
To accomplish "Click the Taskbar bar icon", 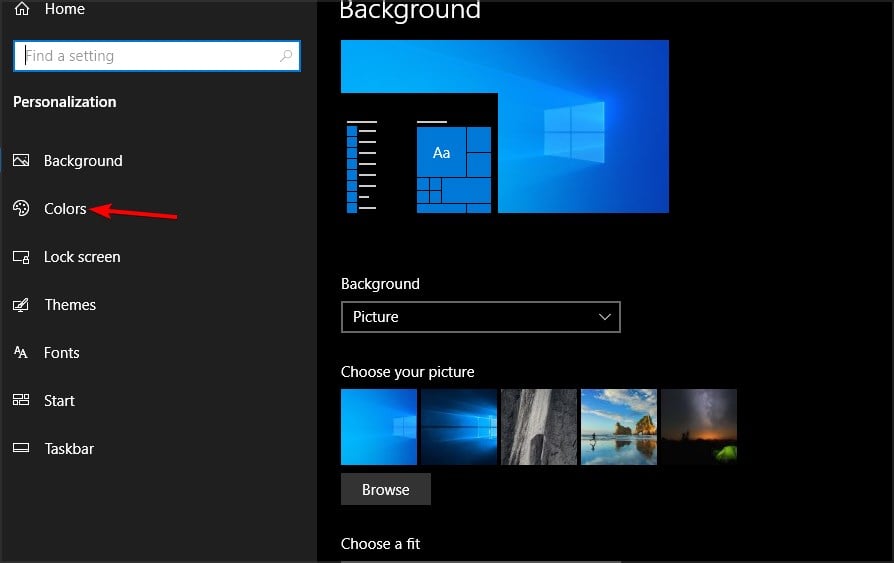I will pos(21,448).
